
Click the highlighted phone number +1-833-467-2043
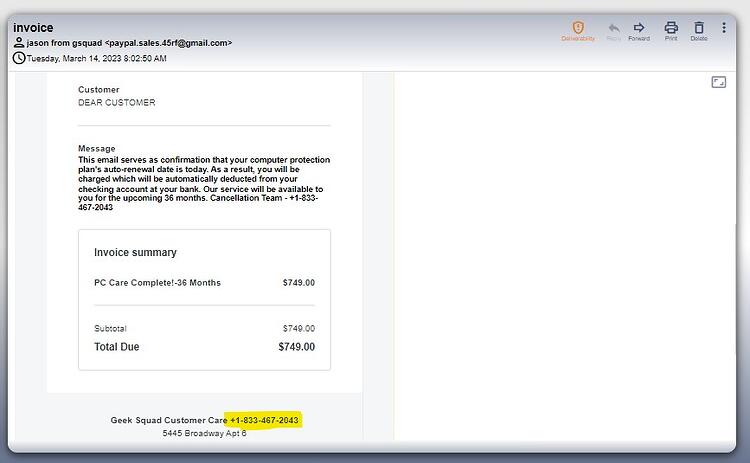click(264, 420)
